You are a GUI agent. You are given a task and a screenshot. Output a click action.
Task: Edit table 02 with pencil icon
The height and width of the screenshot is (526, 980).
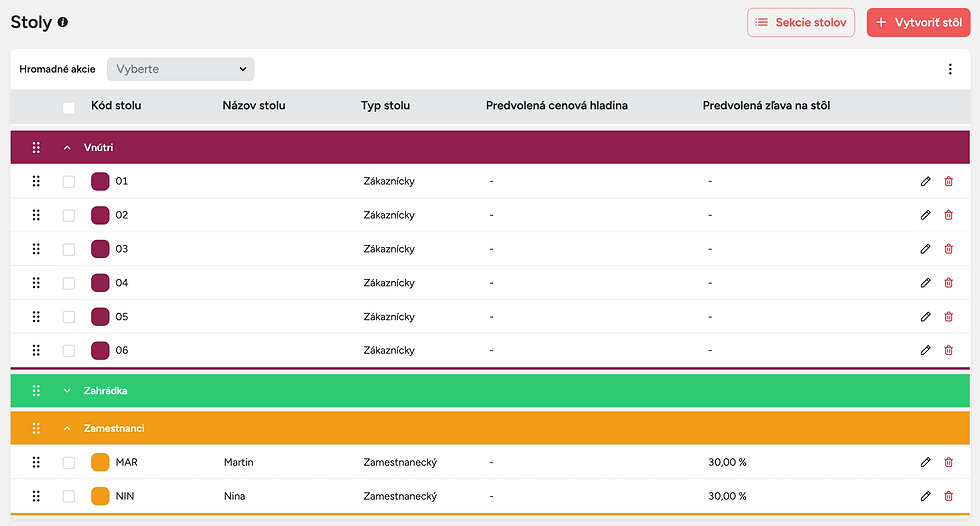click(926, 215)
